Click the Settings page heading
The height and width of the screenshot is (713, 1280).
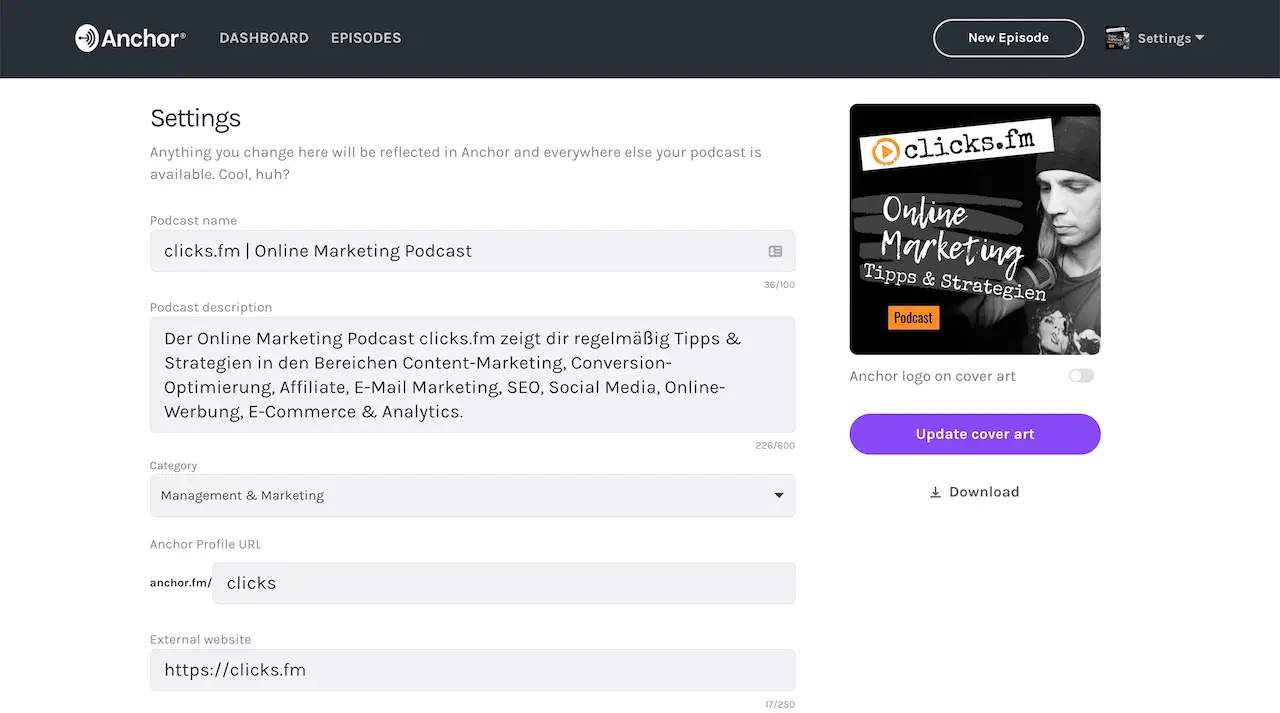pos(195,118)
